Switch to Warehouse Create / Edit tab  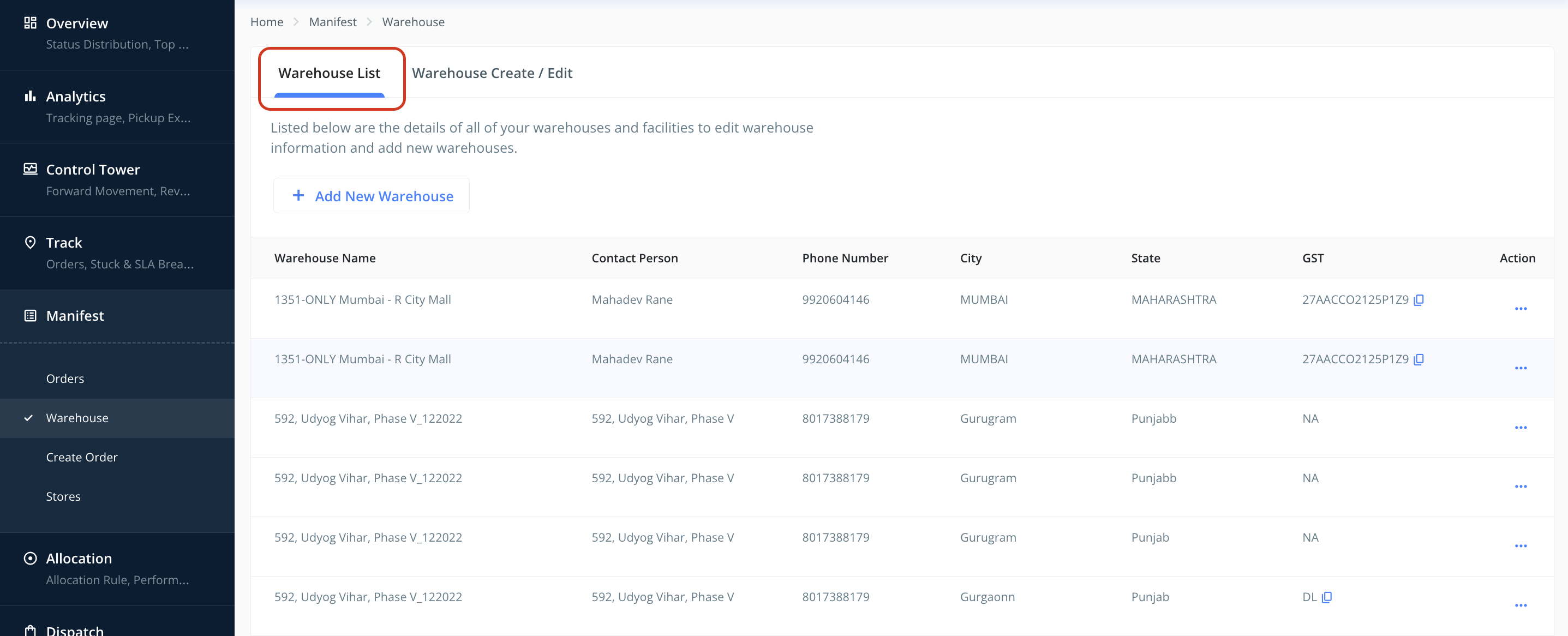coord(492,73)
